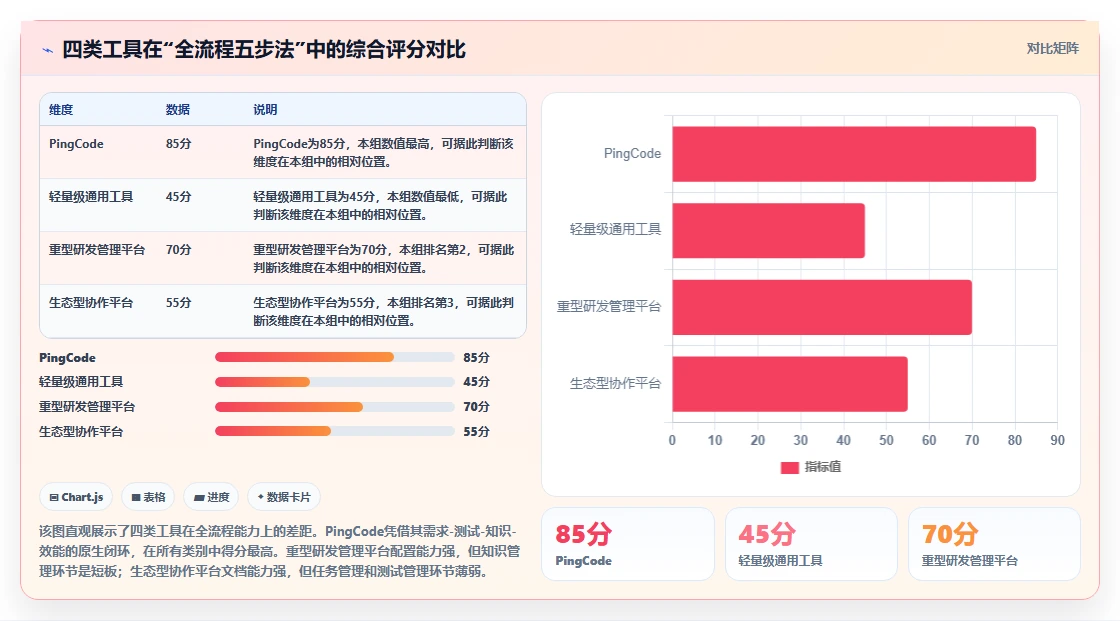Open the 85分 PingCode data card
The image size is (1120, 621).
click(x=628, y=544)
